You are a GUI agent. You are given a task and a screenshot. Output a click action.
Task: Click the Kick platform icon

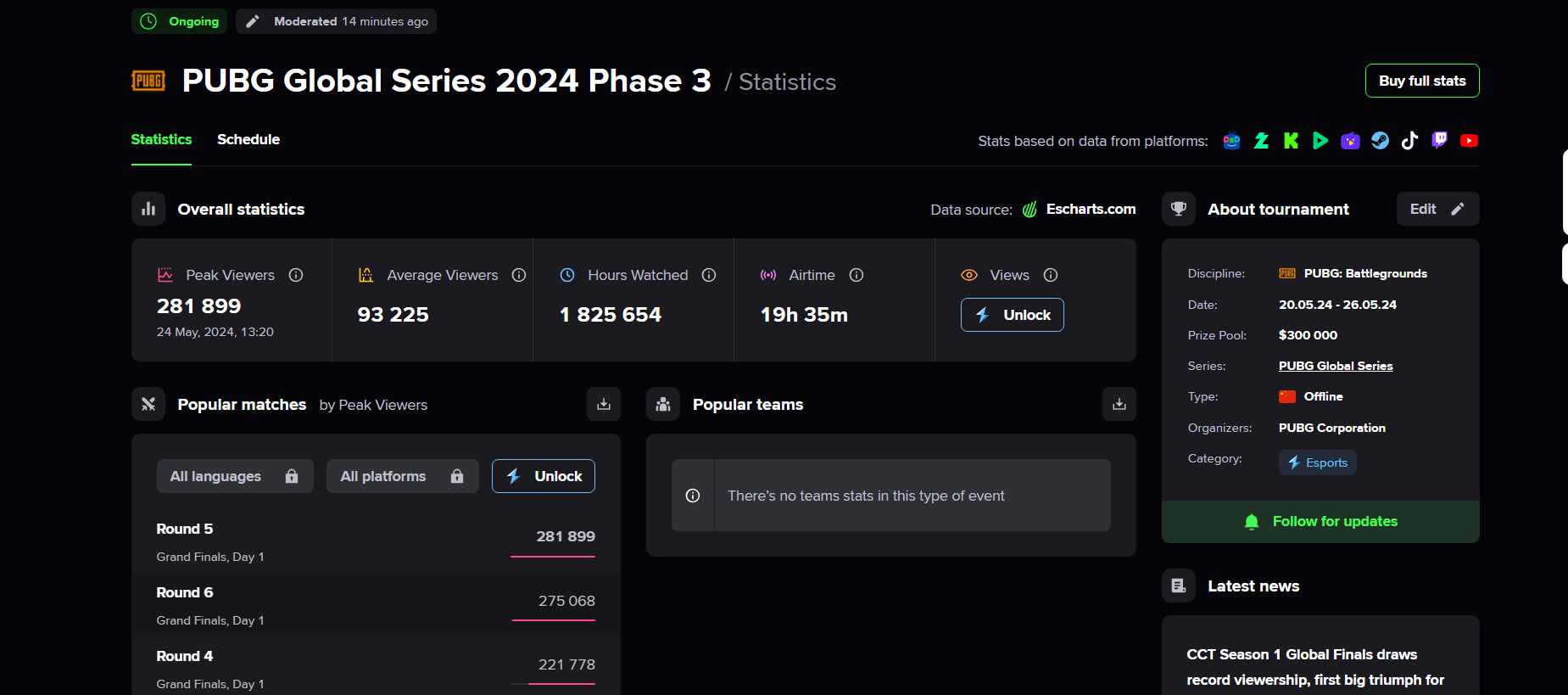(x=1291, y=141)
